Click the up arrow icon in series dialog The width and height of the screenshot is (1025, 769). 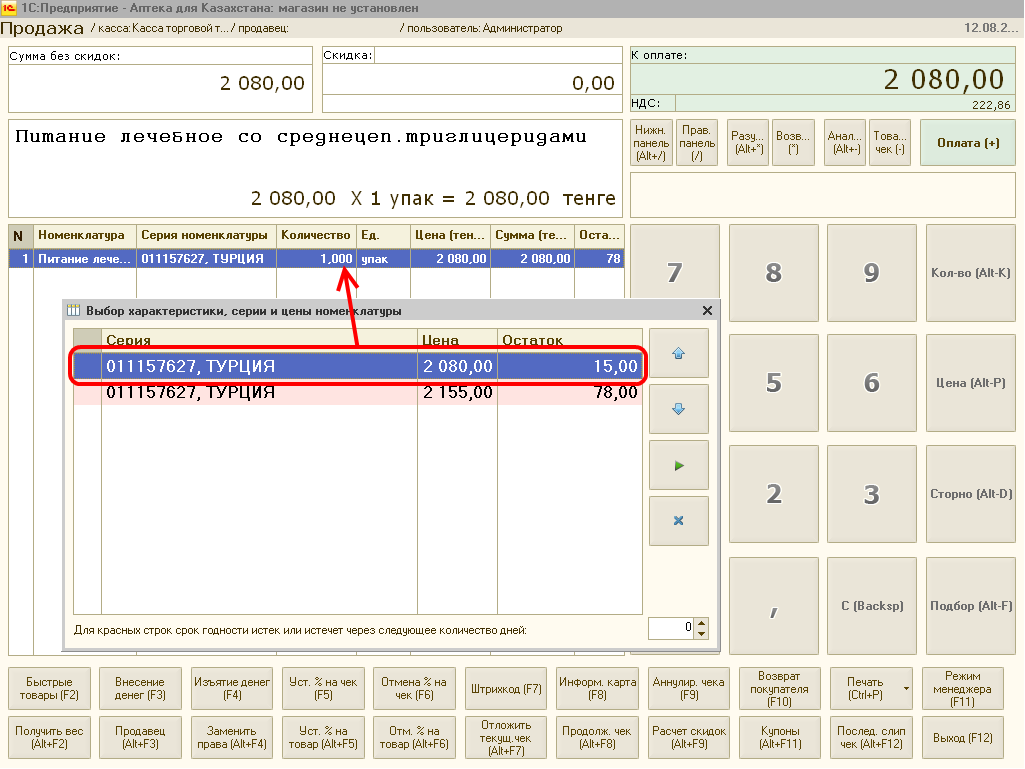point(678,353)
